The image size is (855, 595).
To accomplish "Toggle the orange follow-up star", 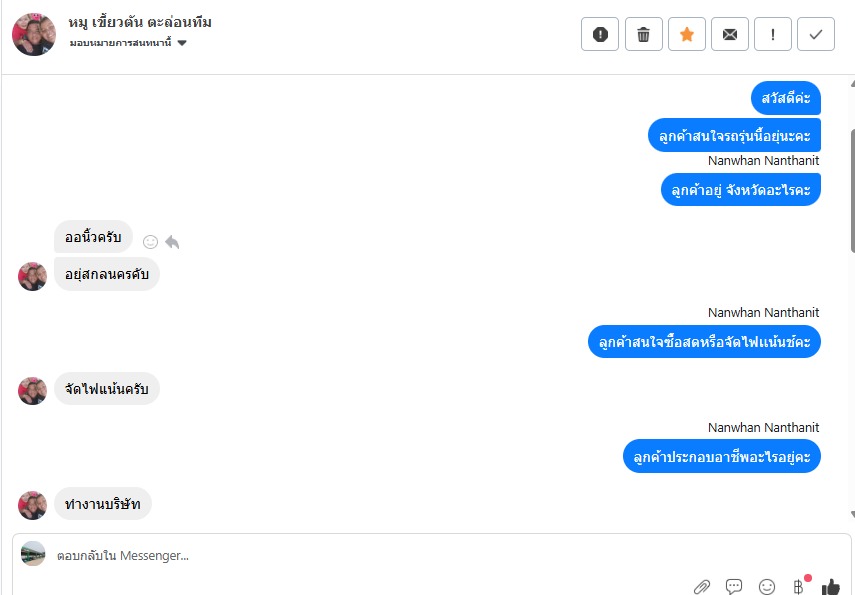I will 687,34.
